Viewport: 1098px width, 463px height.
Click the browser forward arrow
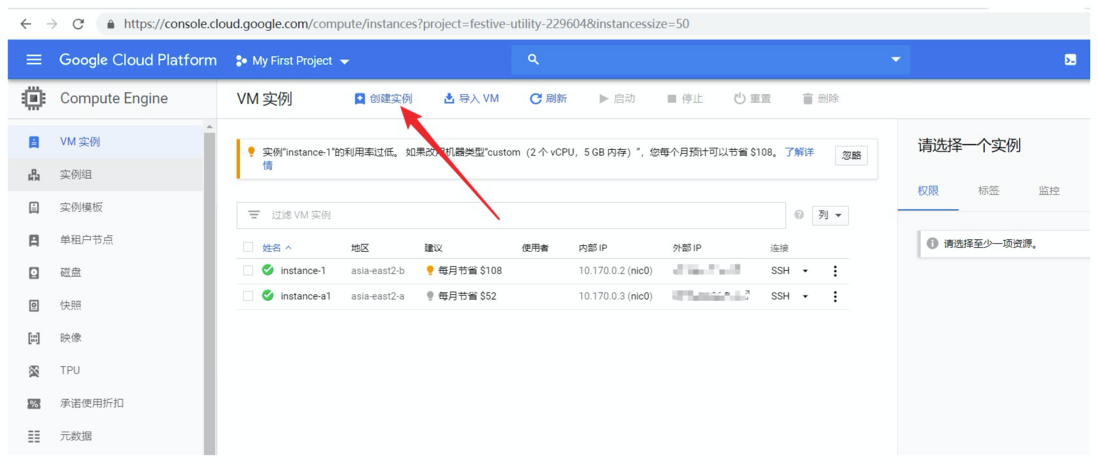point(52,24)
